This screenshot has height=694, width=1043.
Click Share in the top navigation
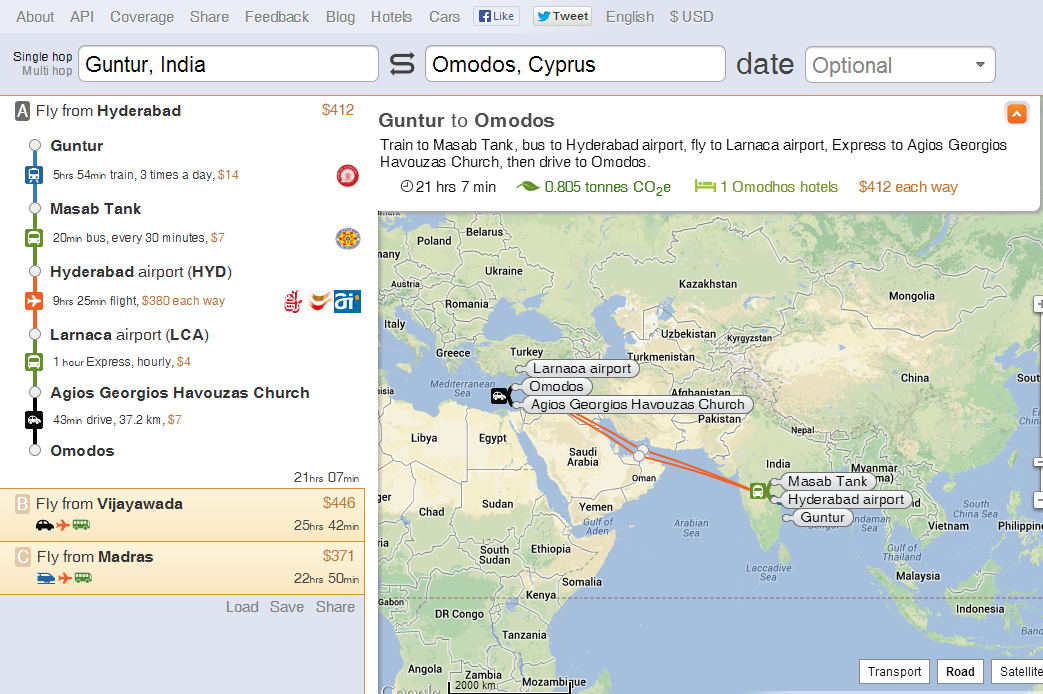(209, 17)
